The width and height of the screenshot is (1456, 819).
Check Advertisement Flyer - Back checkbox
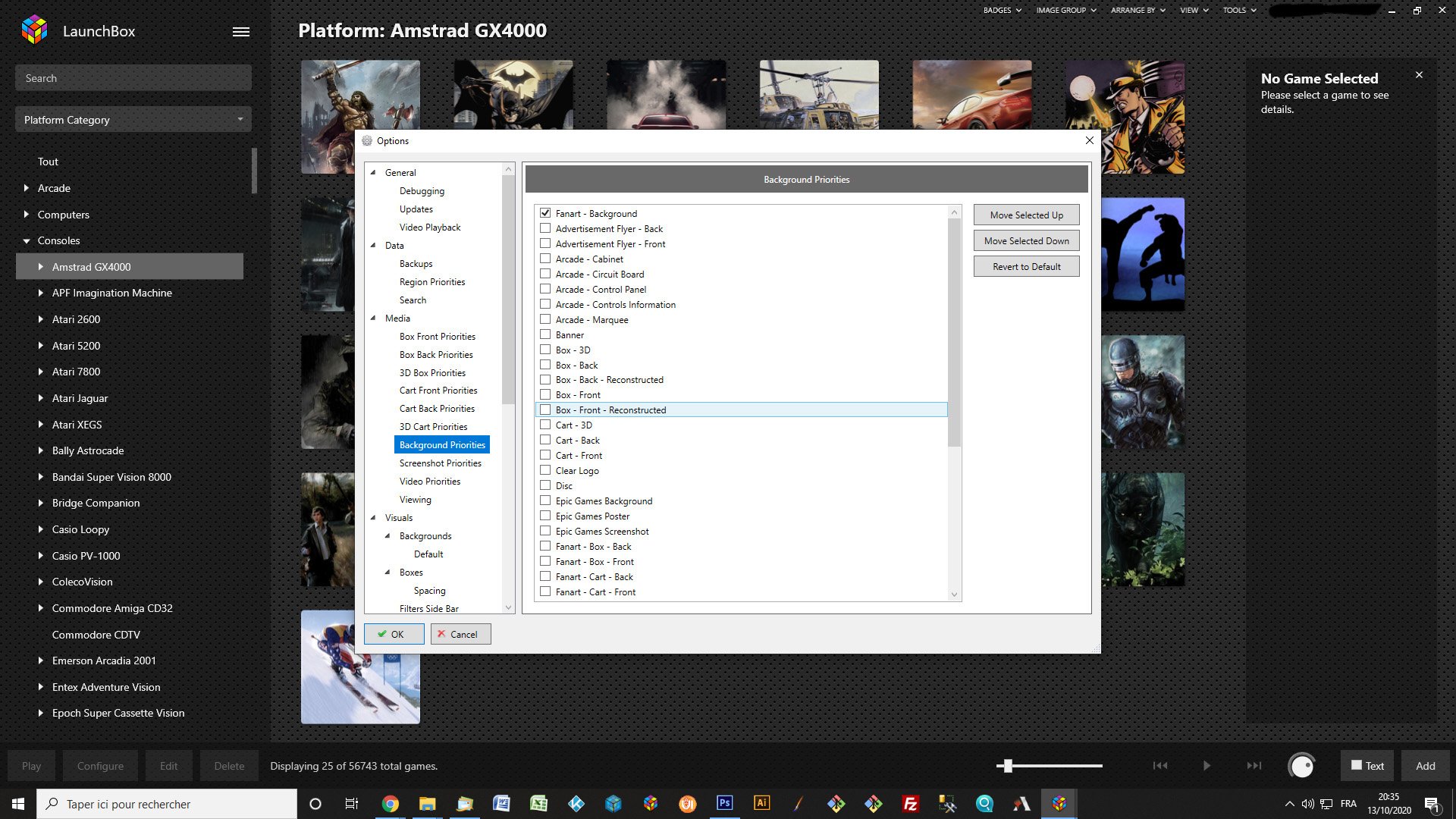(x=545, y=228)
